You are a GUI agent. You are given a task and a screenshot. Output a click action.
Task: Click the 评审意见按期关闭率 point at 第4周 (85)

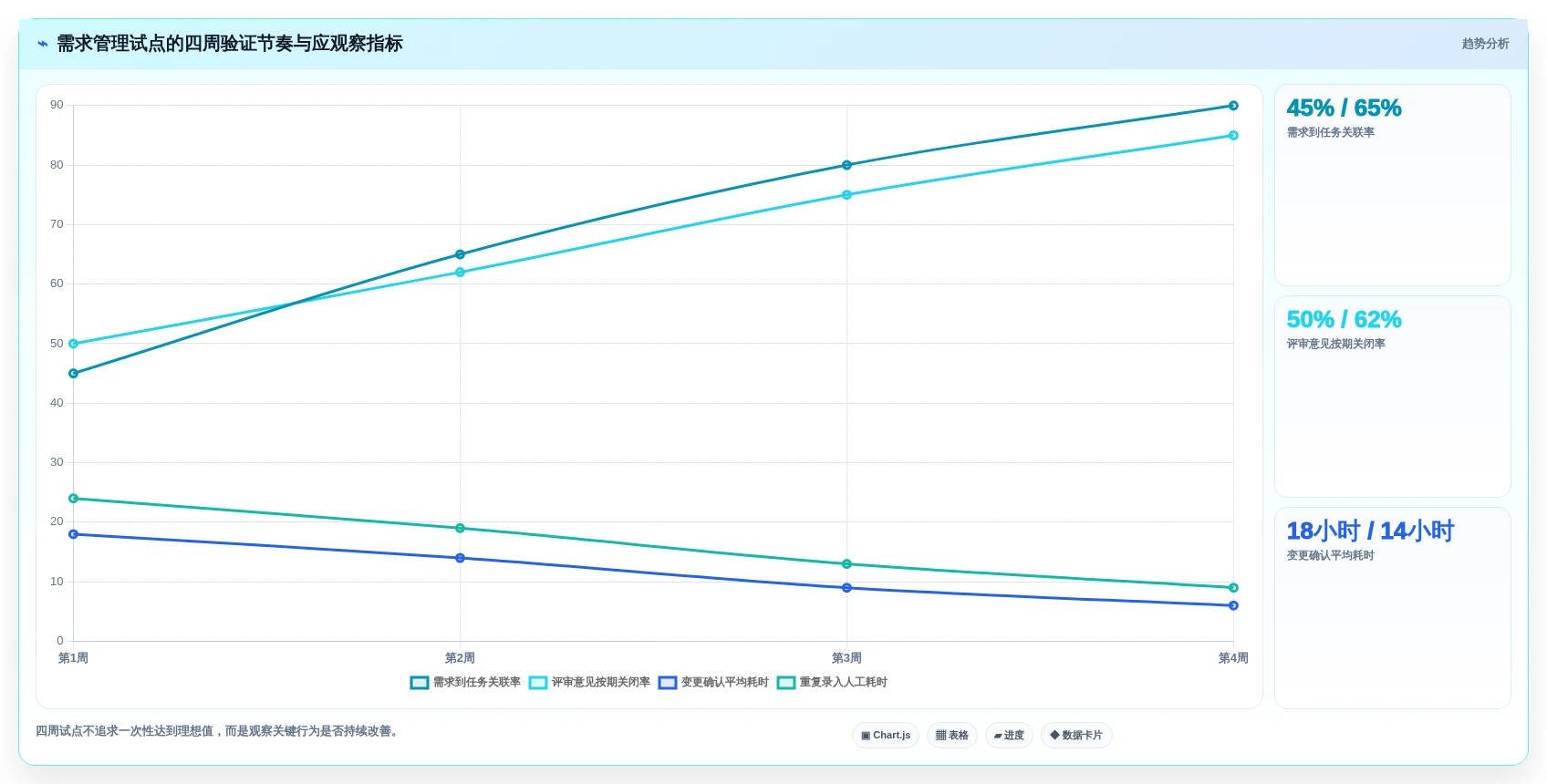click(x=1233, y=136)
